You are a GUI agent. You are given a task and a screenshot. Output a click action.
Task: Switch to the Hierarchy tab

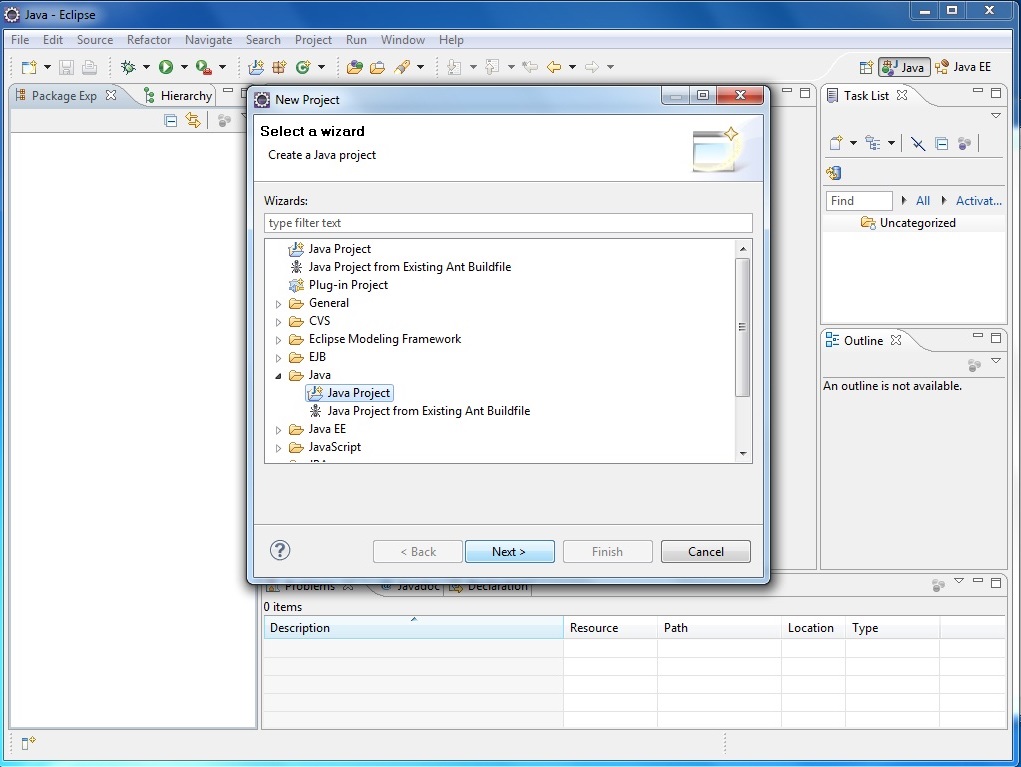183,95
